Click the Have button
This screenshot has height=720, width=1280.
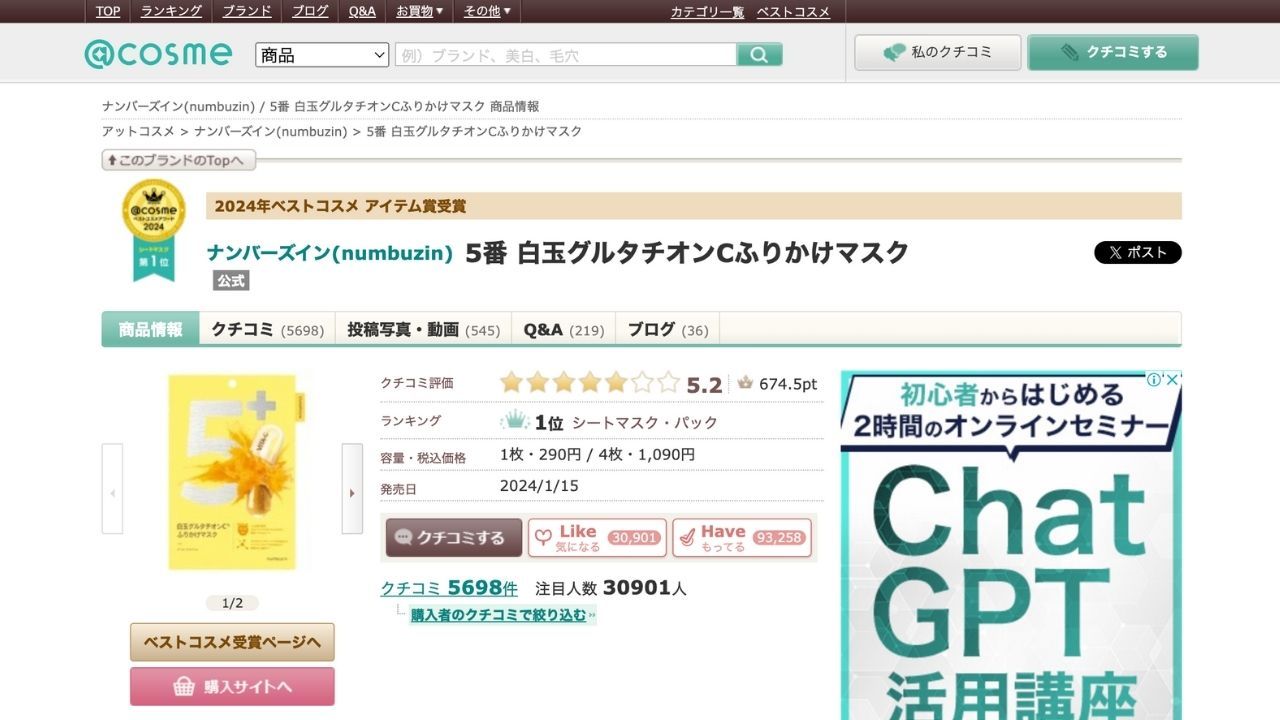click(741, 537)
